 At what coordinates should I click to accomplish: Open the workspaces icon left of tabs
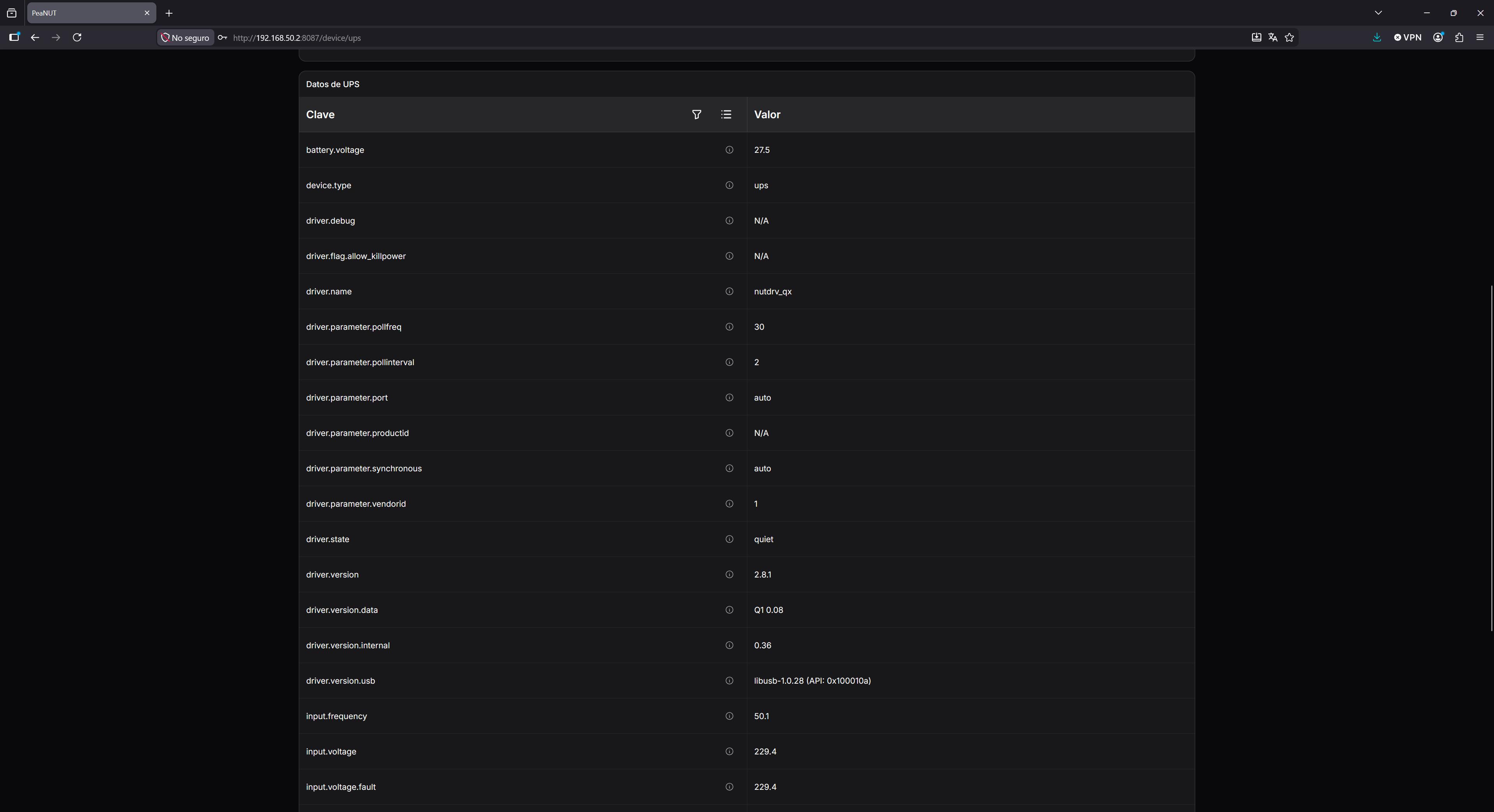tap(12, 13)
